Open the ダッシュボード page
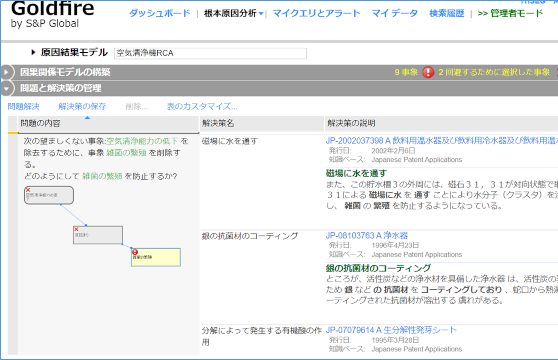The width and height of the screenshot is (558, 360). (x=159, y=13)
